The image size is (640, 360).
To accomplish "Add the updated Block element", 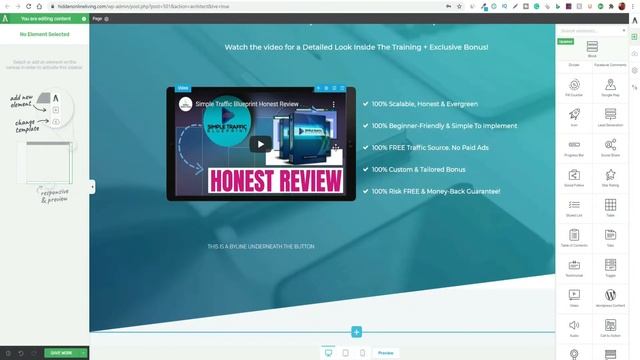I will coord(592,48).
